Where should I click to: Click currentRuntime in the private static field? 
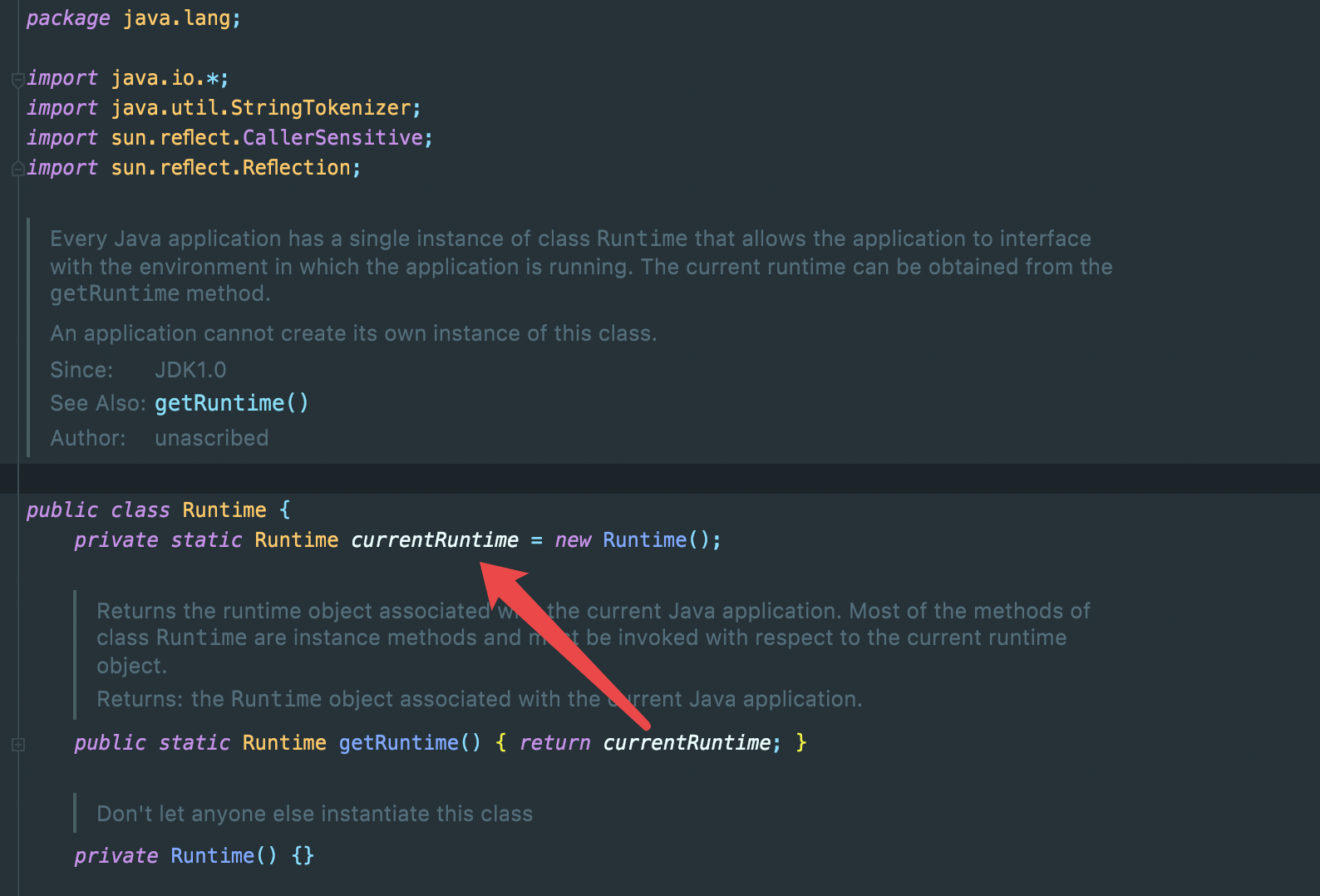tap(435, 540)
